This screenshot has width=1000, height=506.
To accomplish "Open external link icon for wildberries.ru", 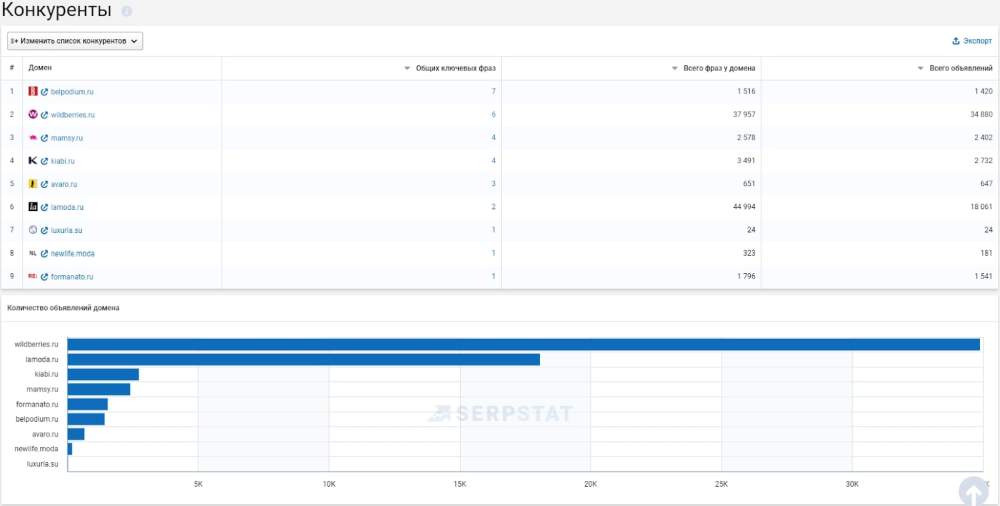I will (45, 115).
